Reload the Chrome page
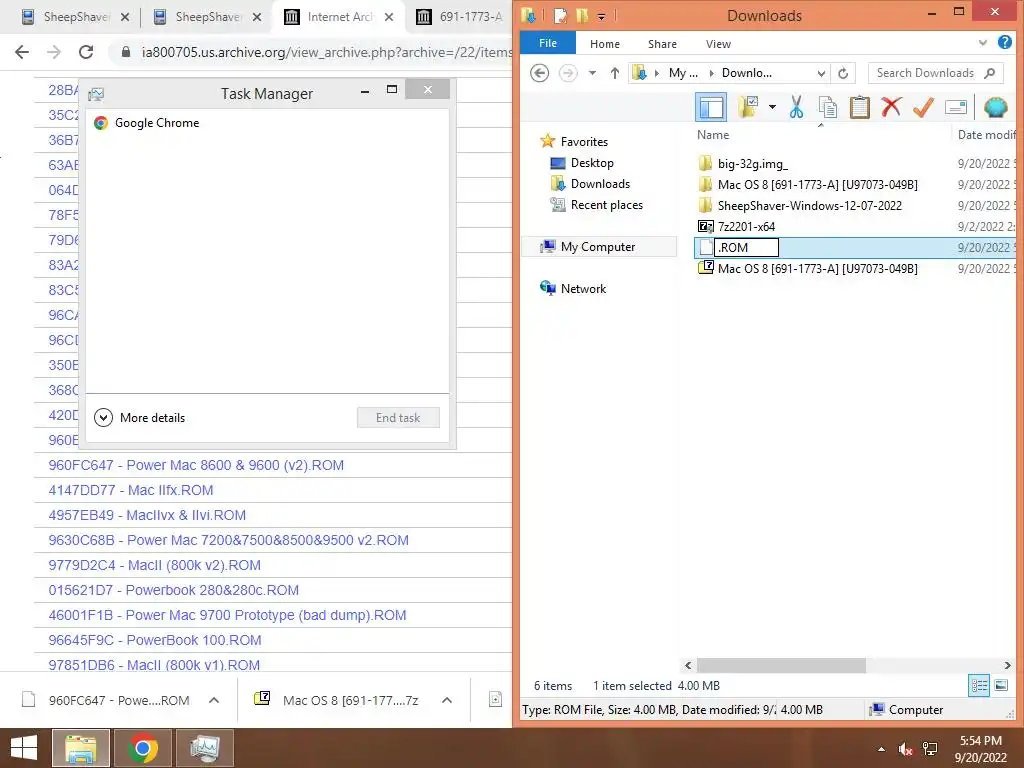This screenshot has width=1024, height=768. [86, 52]
